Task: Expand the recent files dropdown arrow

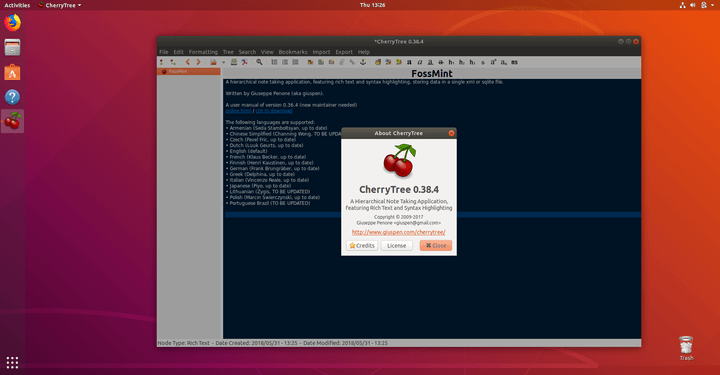Action: pos(224,62)
